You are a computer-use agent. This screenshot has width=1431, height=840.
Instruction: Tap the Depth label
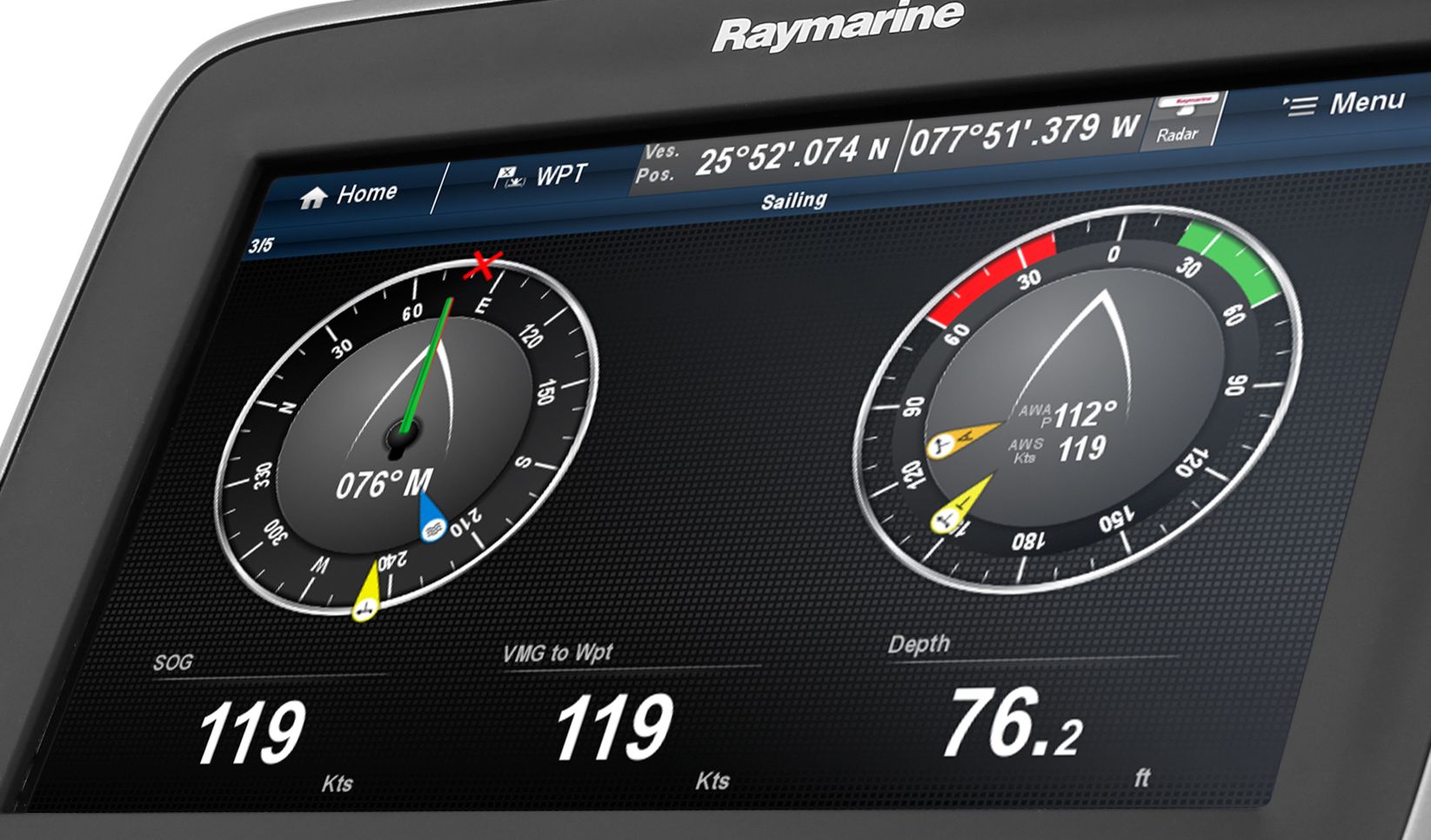coord(919,644)
